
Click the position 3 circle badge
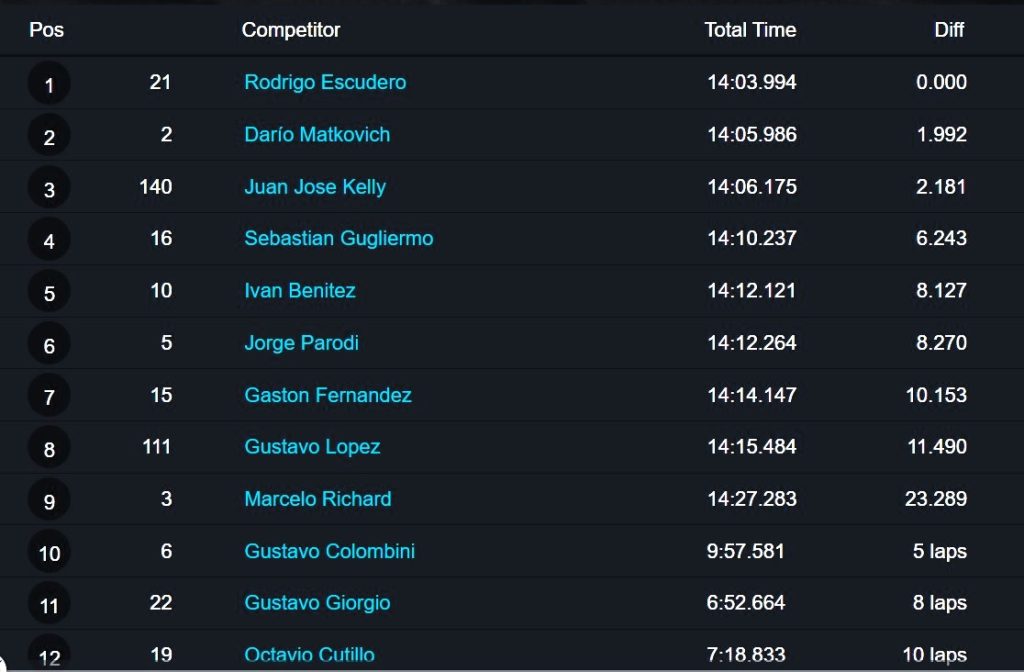pyautogui.click(x=49, y=188)
